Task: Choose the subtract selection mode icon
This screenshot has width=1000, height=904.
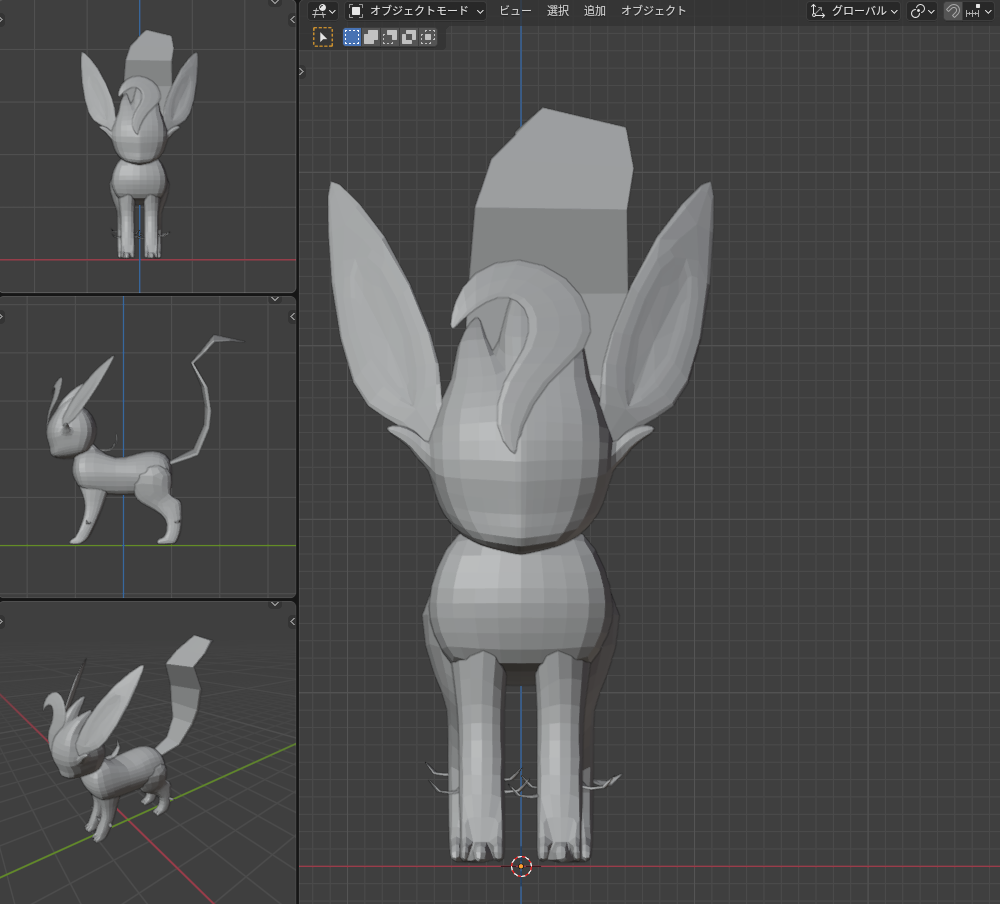Action: click(x=390, y=37)
